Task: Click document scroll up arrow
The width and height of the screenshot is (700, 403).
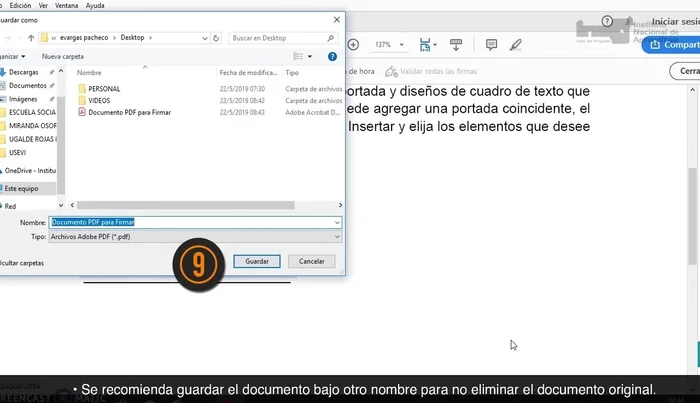Action: (692, 90)
